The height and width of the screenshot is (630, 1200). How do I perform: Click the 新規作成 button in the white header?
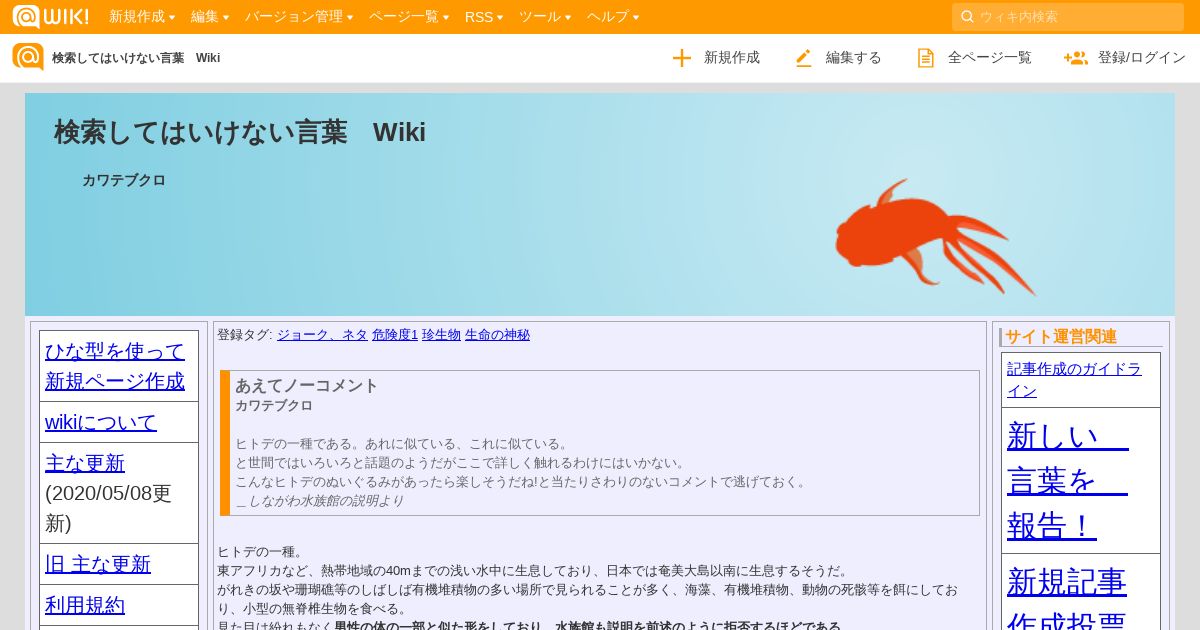pyautogui.click(x=716, y=58)
